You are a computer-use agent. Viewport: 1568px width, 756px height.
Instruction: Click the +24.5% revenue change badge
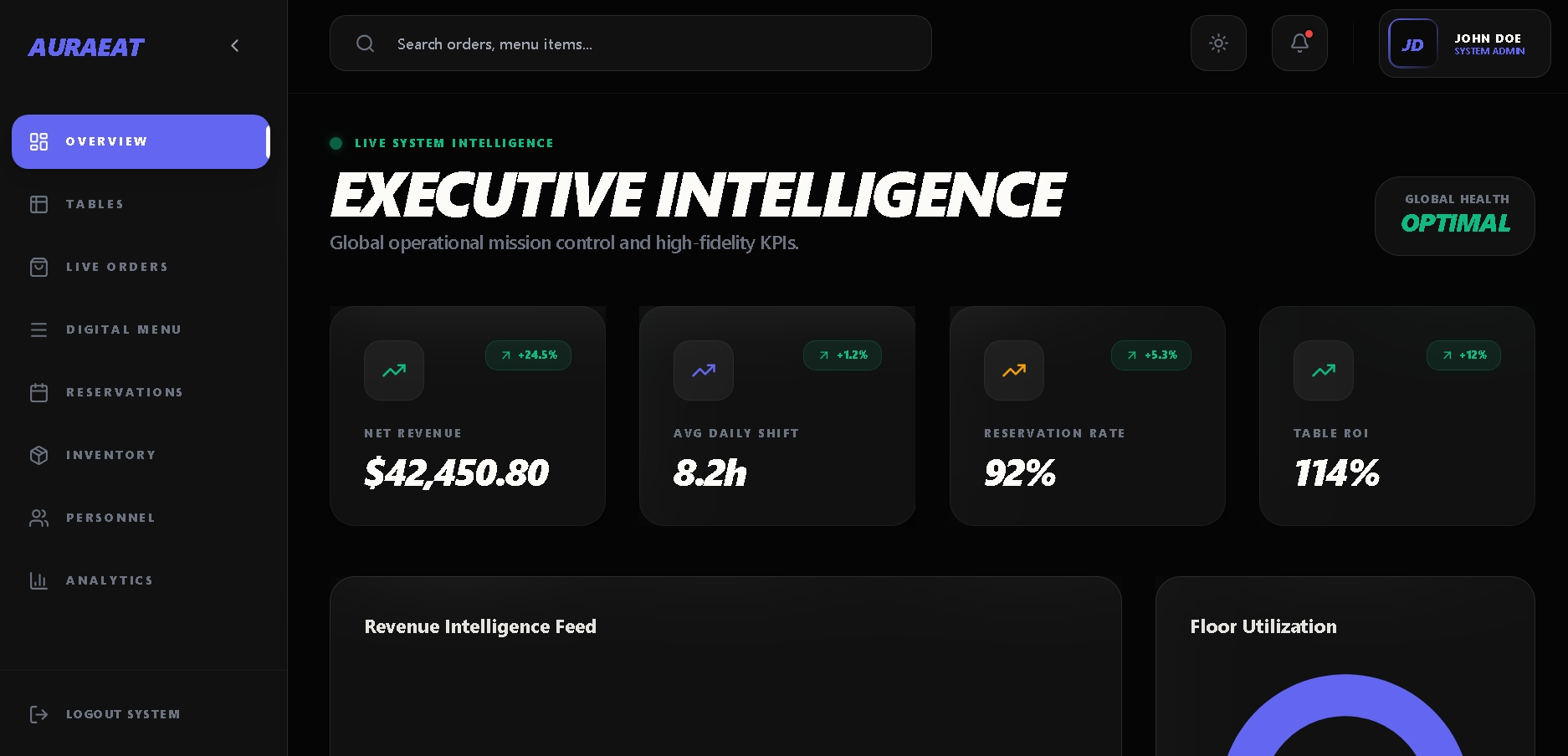click(x=528, y=355)
